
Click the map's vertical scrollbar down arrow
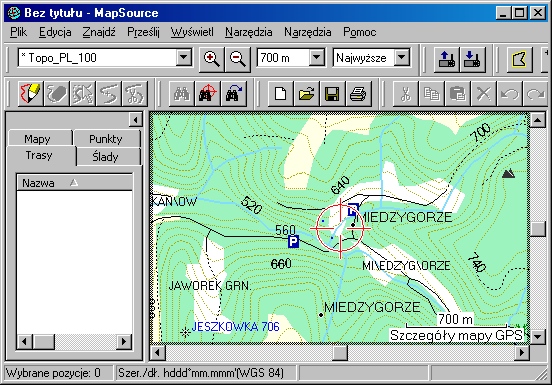pyautogui.click(x=538, y=336)
